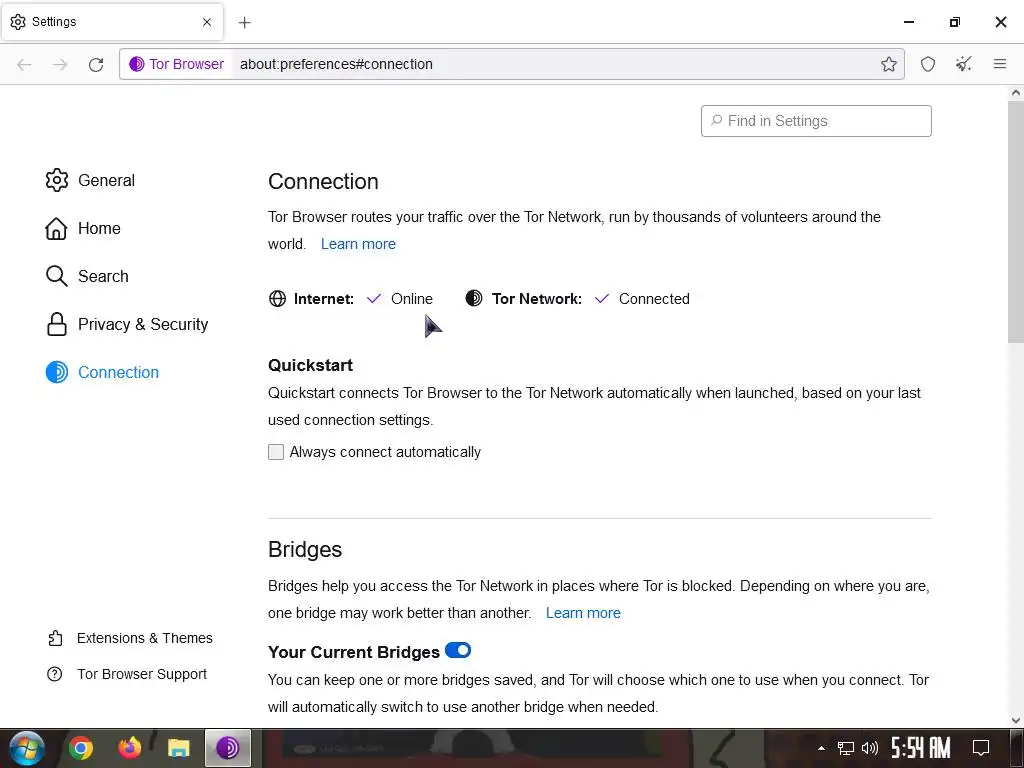Open the notification center icon
The width and height of the screenshot is (1024, 768).
pos(981,748)
